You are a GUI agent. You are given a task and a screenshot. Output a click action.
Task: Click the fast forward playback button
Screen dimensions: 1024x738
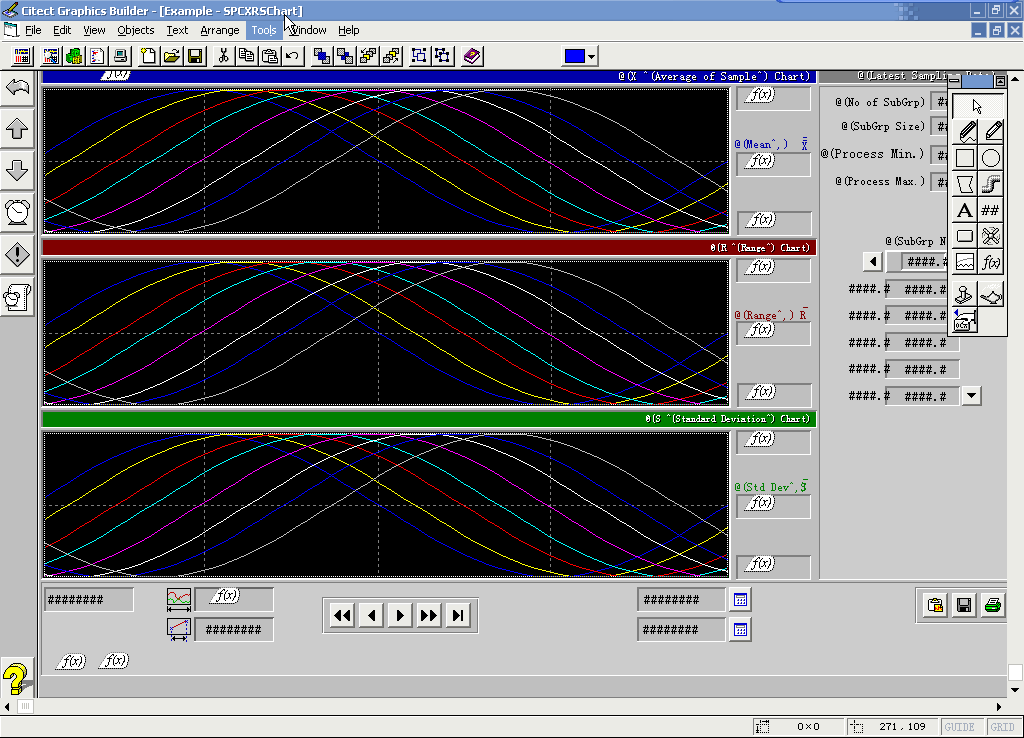(x=428, y=615)
